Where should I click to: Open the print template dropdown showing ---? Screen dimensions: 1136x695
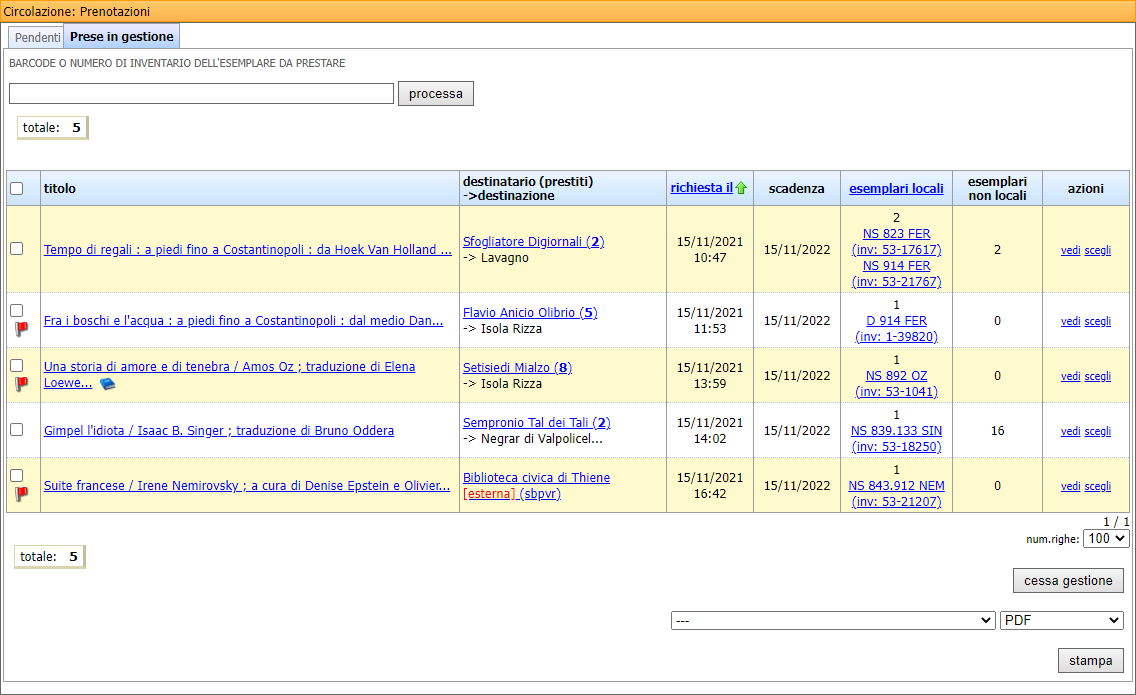click(x=832, y=620)
